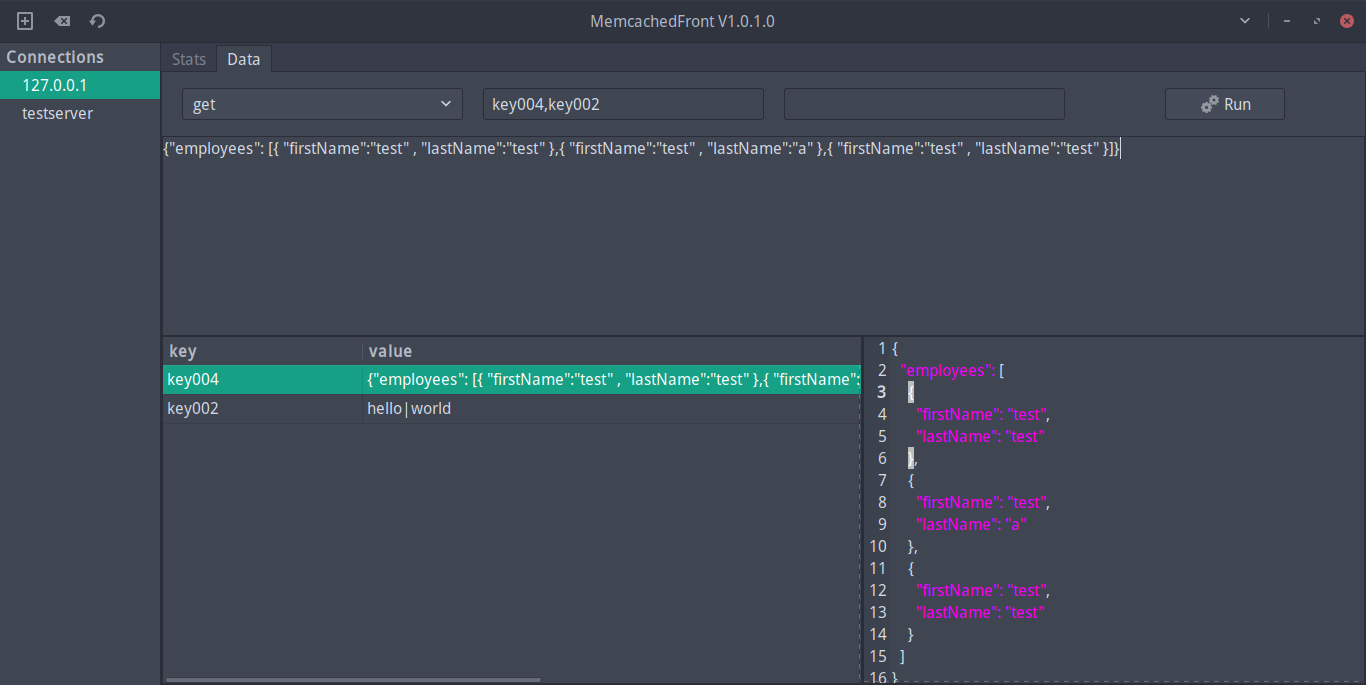
Task: Minimize the MemcachedFront window
Action: point(1287,21)
